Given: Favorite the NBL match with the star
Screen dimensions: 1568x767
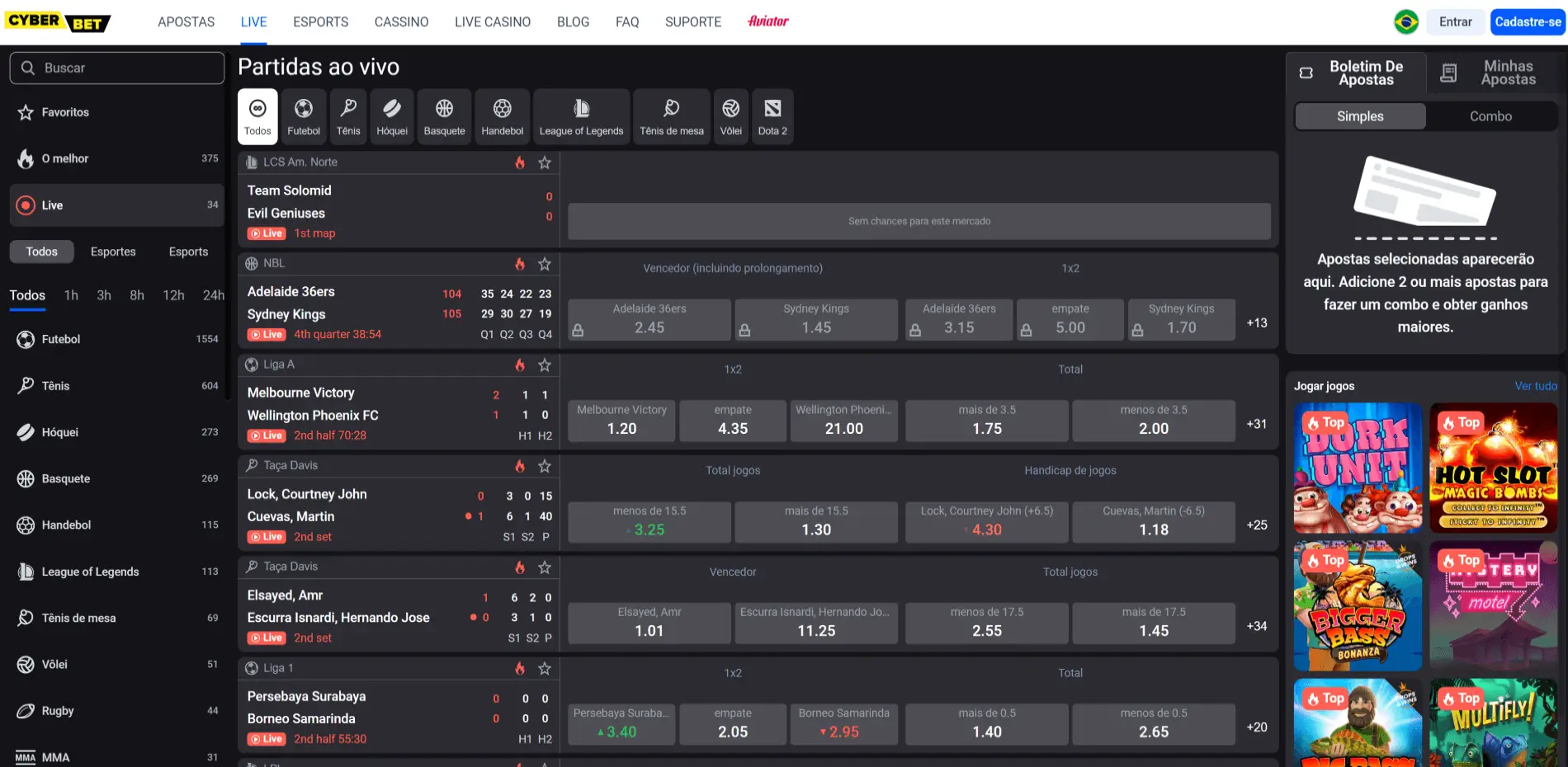Looking at the screenshot, I should coord(545,264).
